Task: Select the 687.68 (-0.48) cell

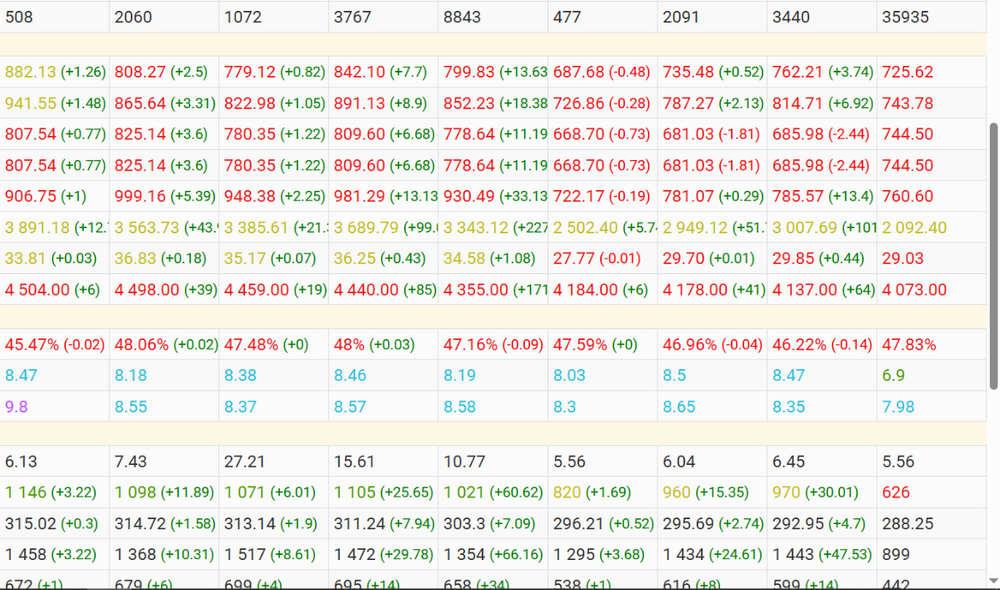Action: coord(603,72)
